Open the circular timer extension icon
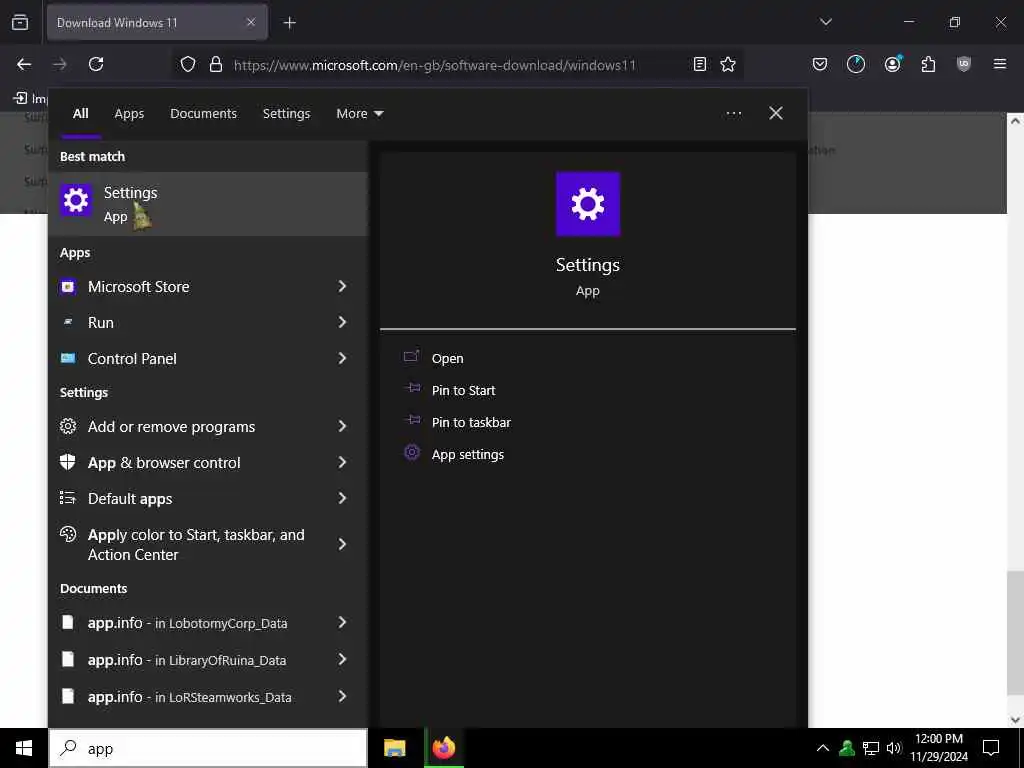The image size is (1024, 768). point(856,64)
